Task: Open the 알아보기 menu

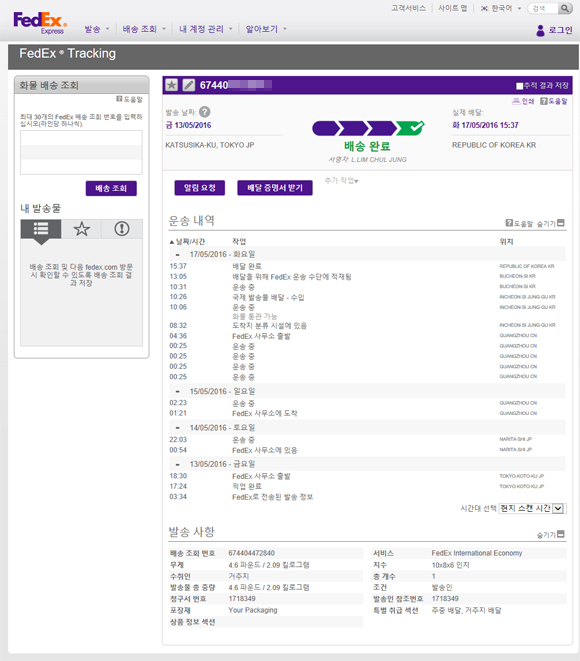Action: coord(266,29)
